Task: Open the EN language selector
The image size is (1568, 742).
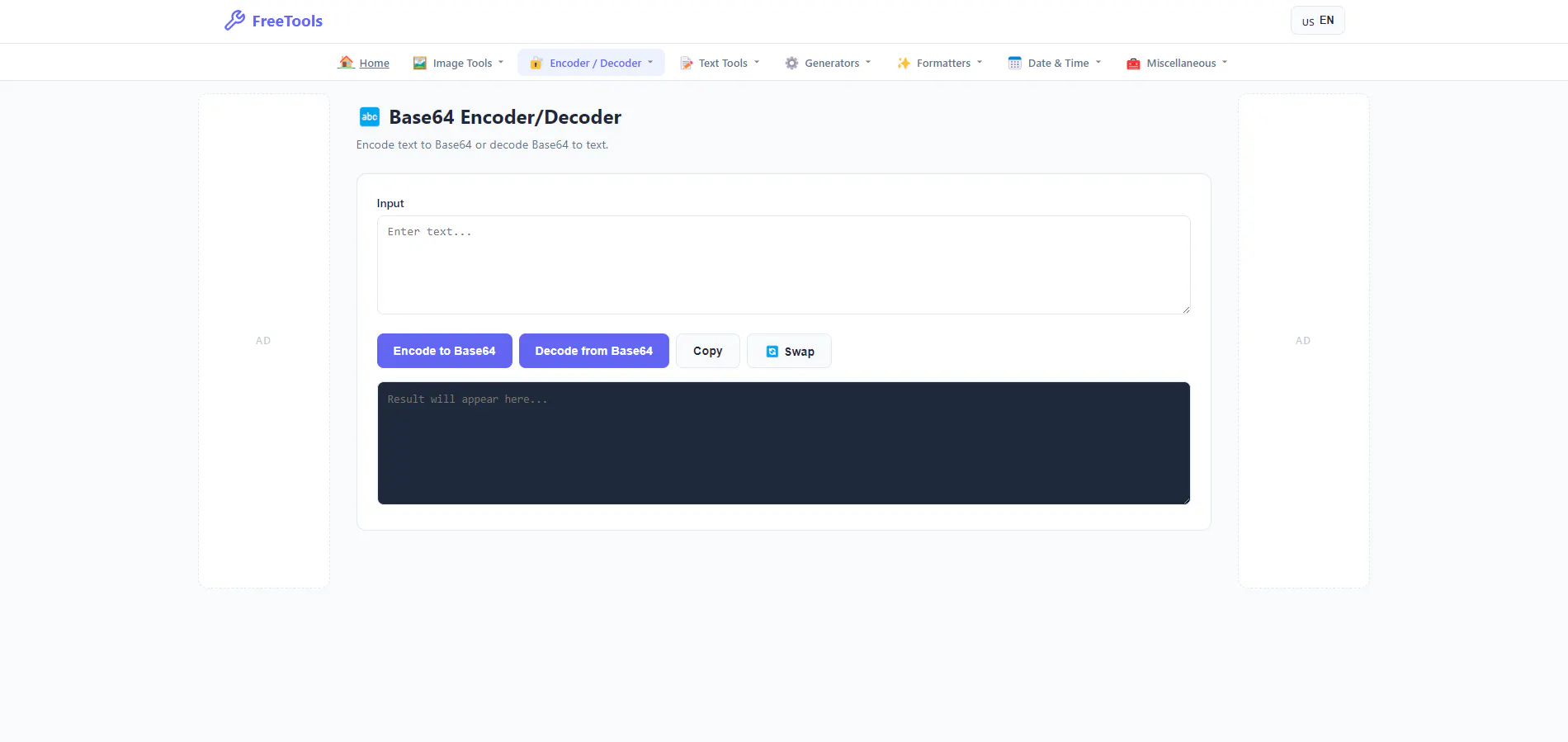Action: (1318, 21)
